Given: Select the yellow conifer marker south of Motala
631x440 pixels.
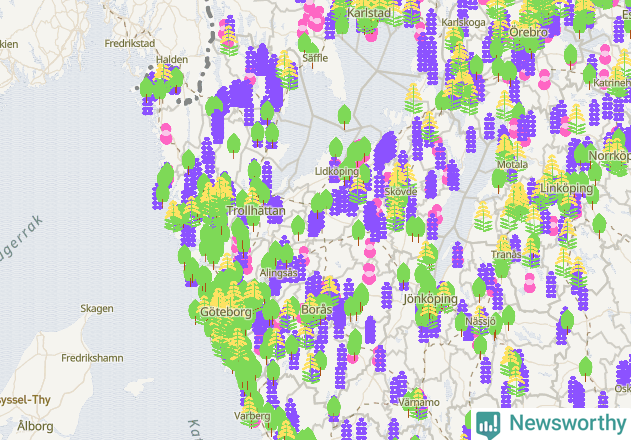Looking at the screenshot, I should click(483, 215).
